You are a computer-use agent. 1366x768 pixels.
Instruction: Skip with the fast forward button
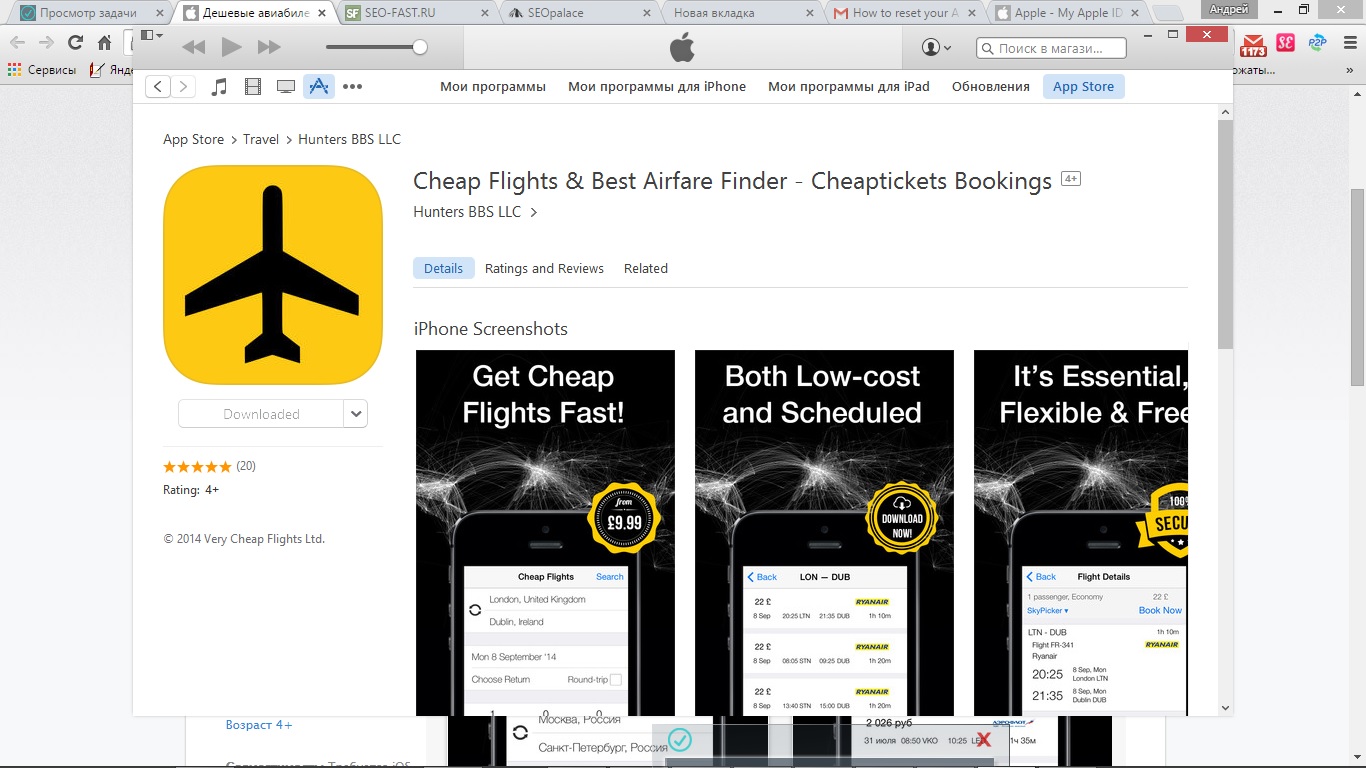click(269, 47)
